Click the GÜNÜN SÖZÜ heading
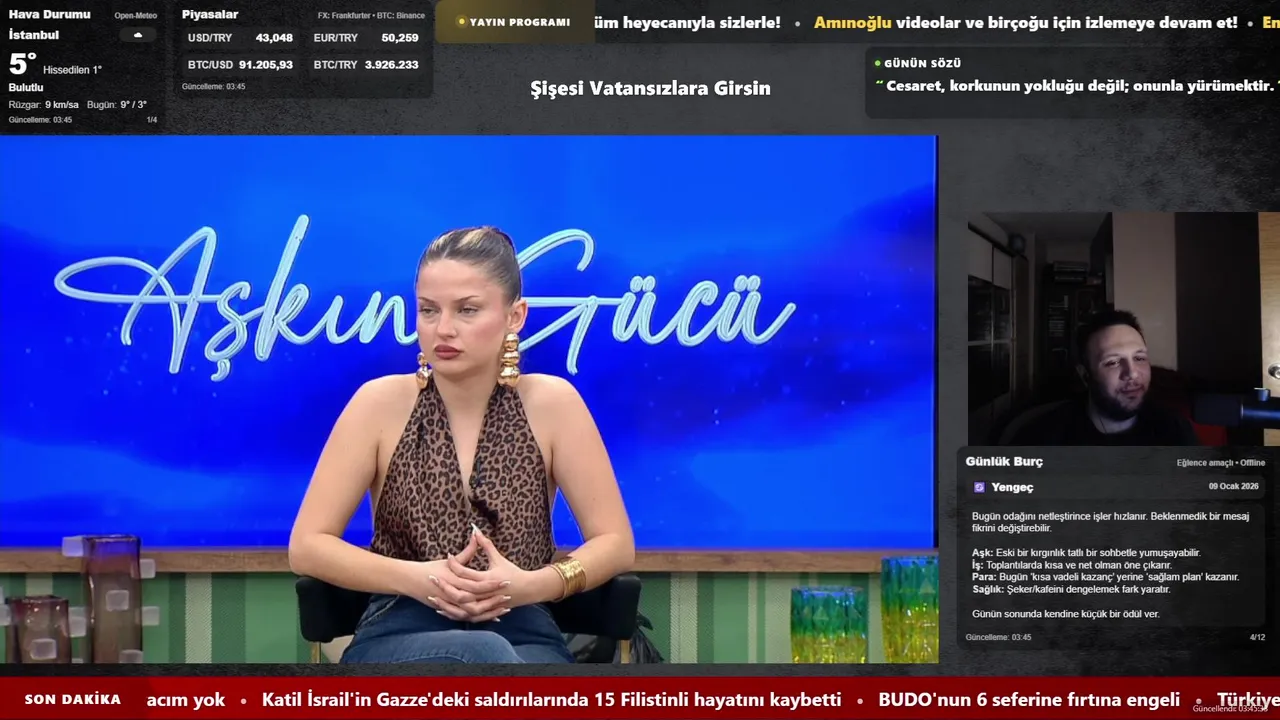This screenshot has height=720, width=1280. click(922, 63)
